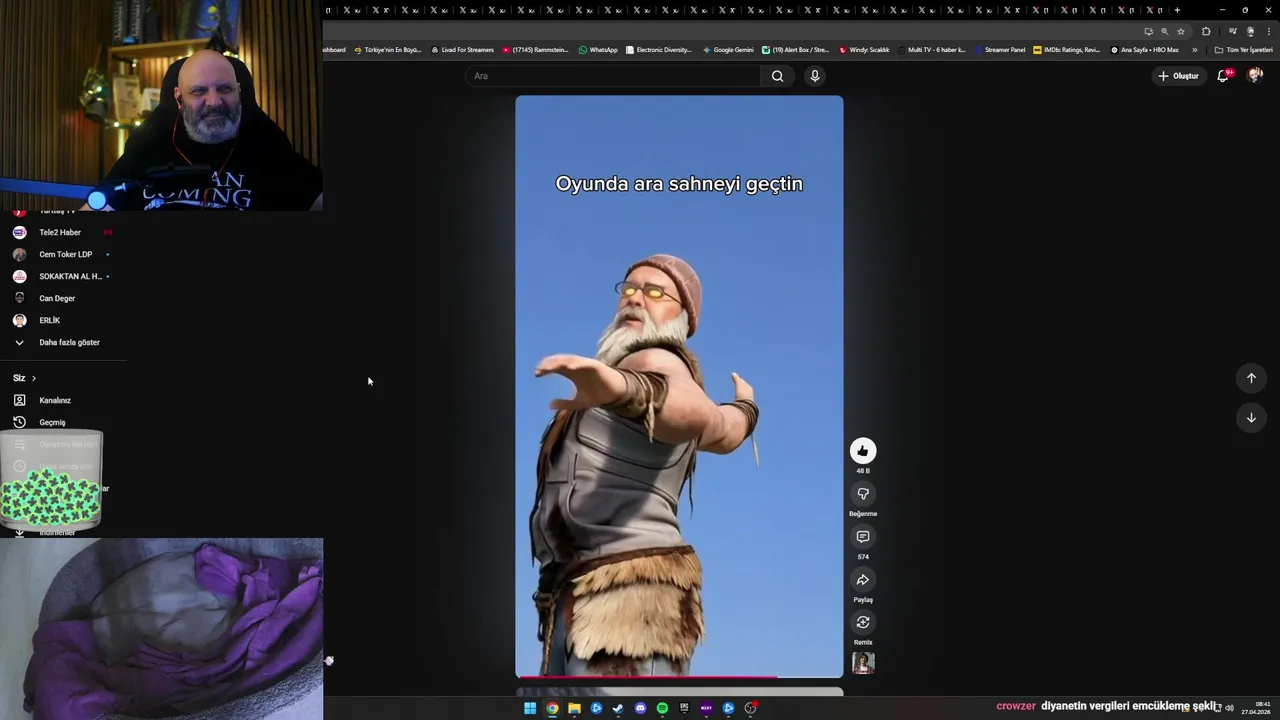The image size is (1280, 720).
Task: Open the zoom magnifier icon in address bar
Action: pyautogui.click(x=1165, y=31)
